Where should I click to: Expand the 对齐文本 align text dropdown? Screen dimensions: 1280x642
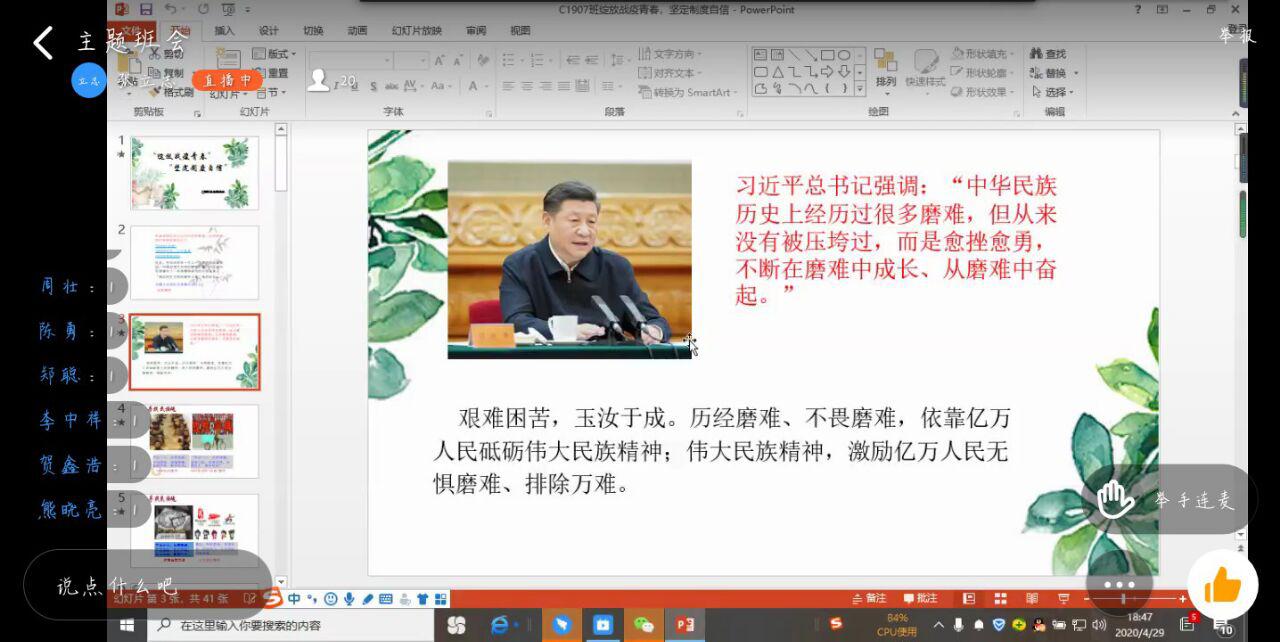[x=669, y=73]
